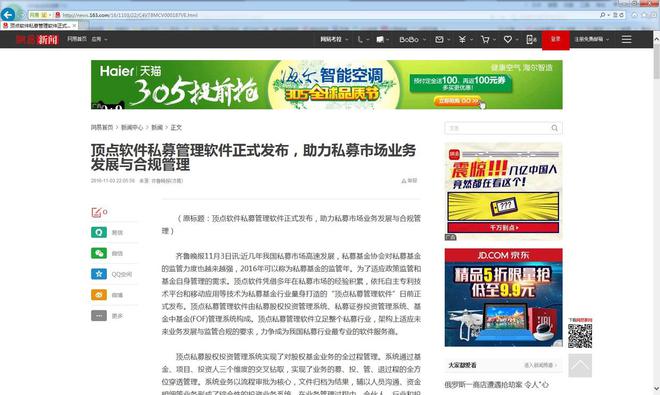Open the heart icon in navbar
The width and height of the screenshot is (660, 395).
click(x=508, y=39)
